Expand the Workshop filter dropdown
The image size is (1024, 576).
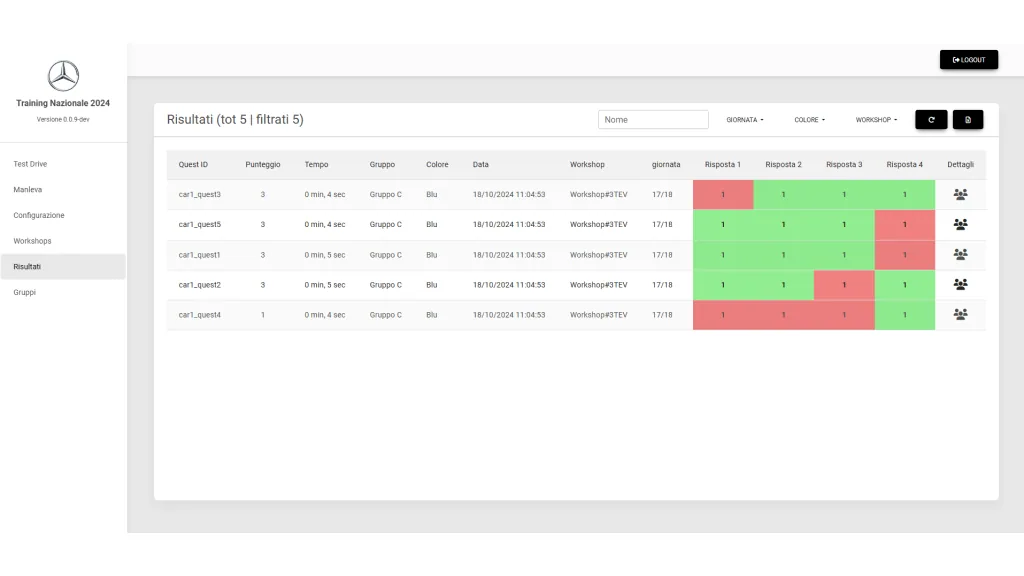point(876,120)
